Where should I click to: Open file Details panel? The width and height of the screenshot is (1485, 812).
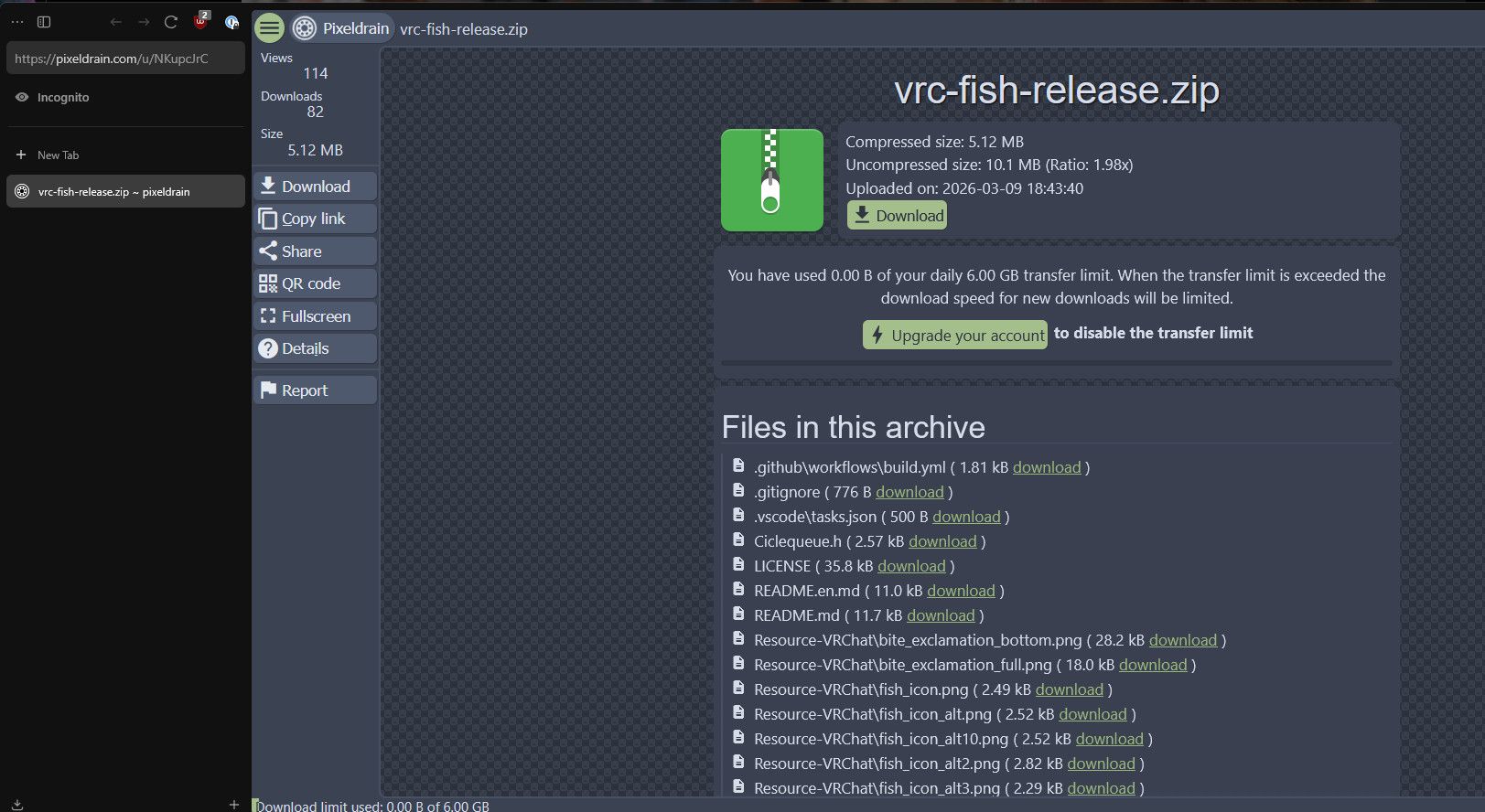point(316,348)
